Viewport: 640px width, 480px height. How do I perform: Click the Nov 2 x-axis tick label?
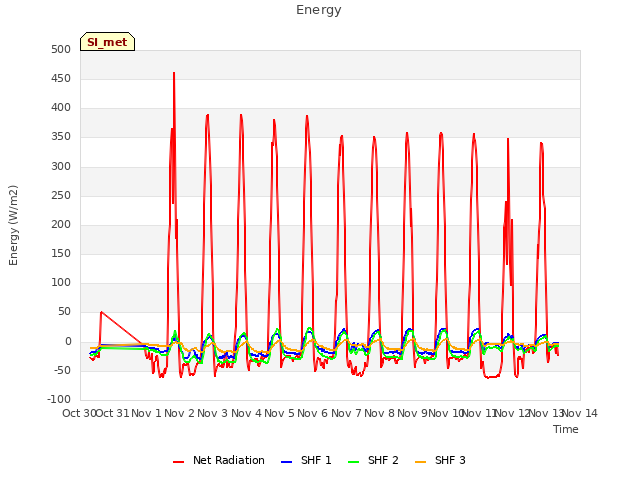tap(180, 413)
